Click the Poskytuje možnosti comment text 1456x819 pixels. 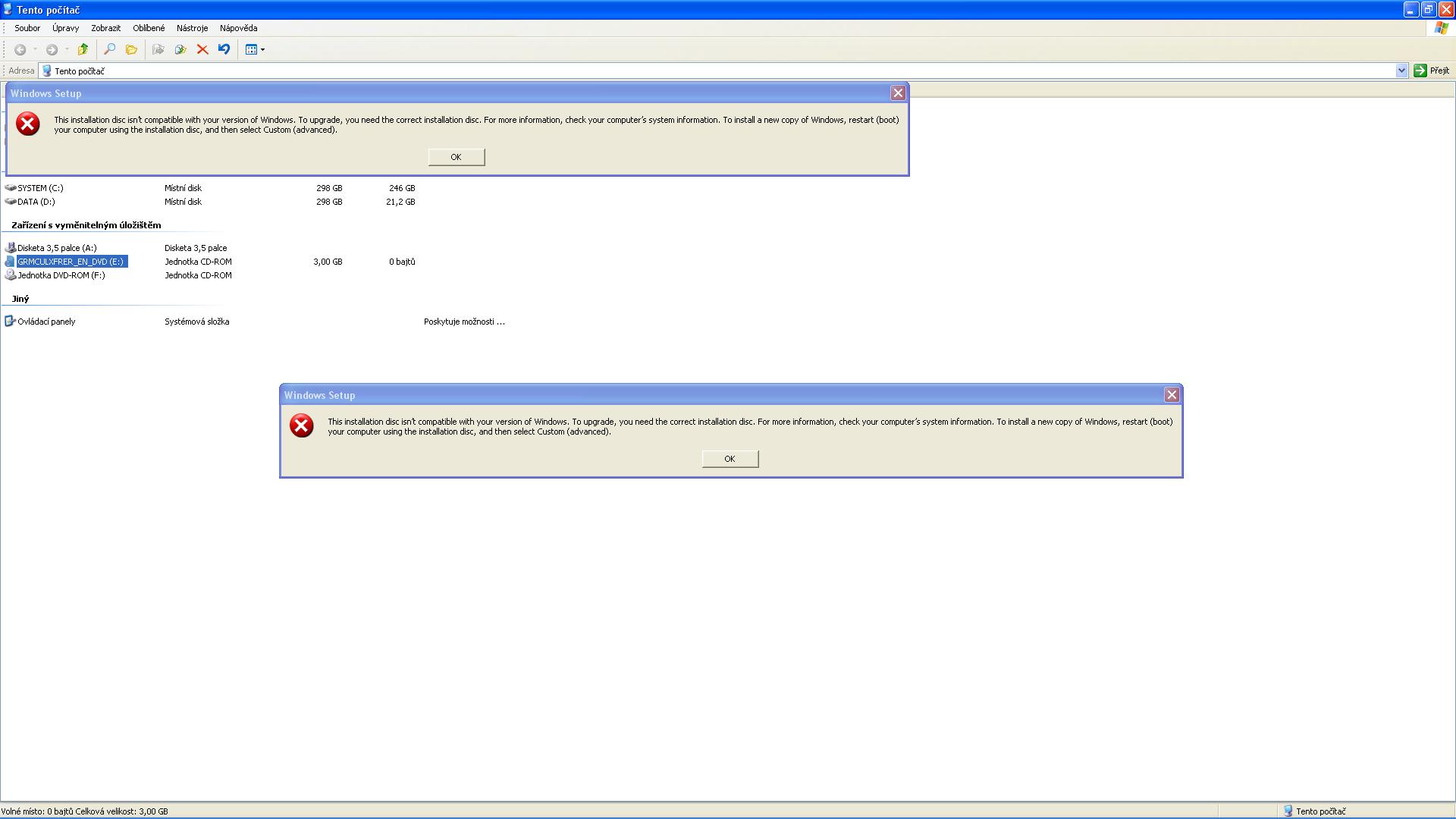(464, 322)
